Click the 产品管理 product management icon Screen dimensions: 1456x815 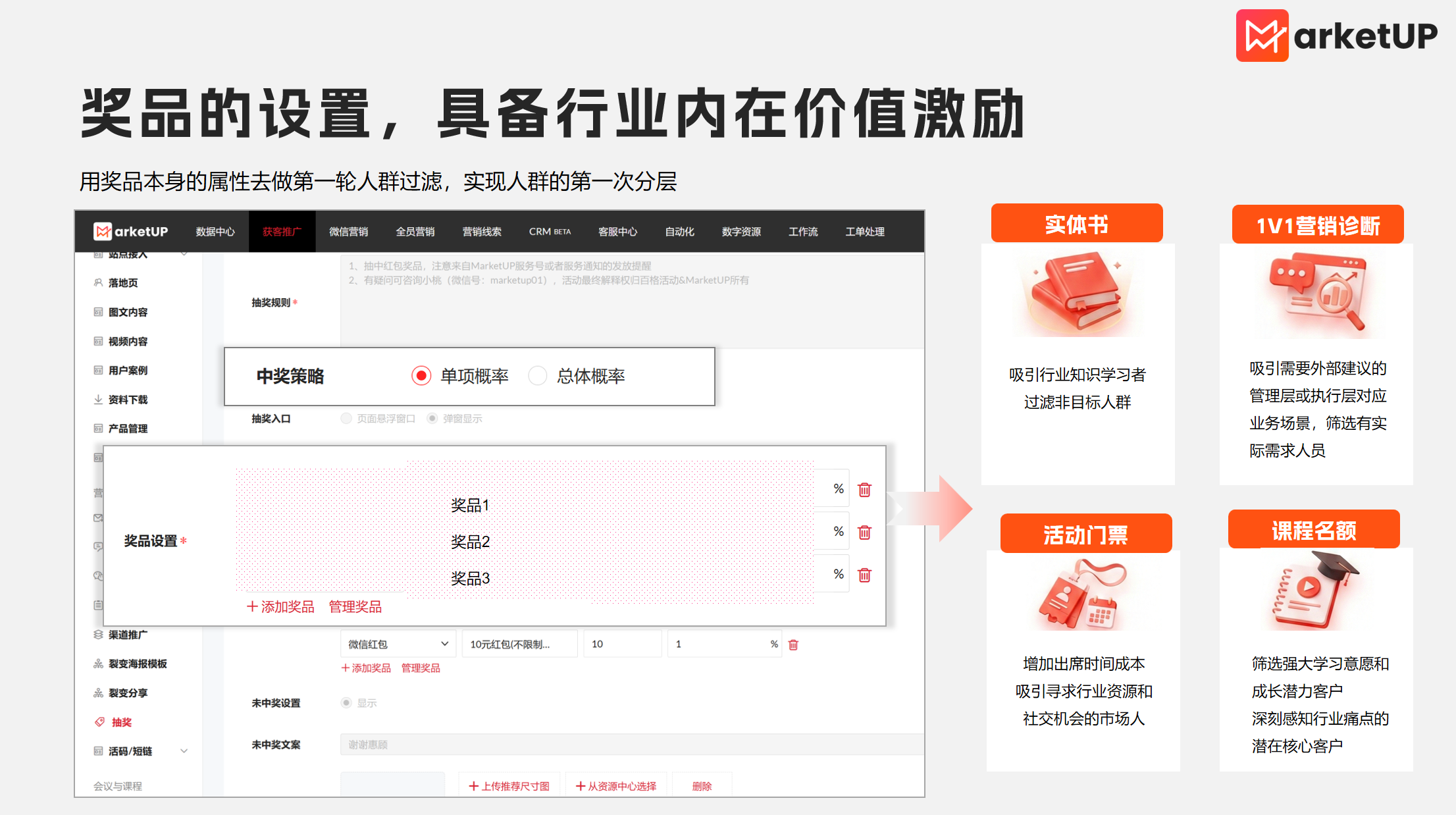(x=97, y=428)
